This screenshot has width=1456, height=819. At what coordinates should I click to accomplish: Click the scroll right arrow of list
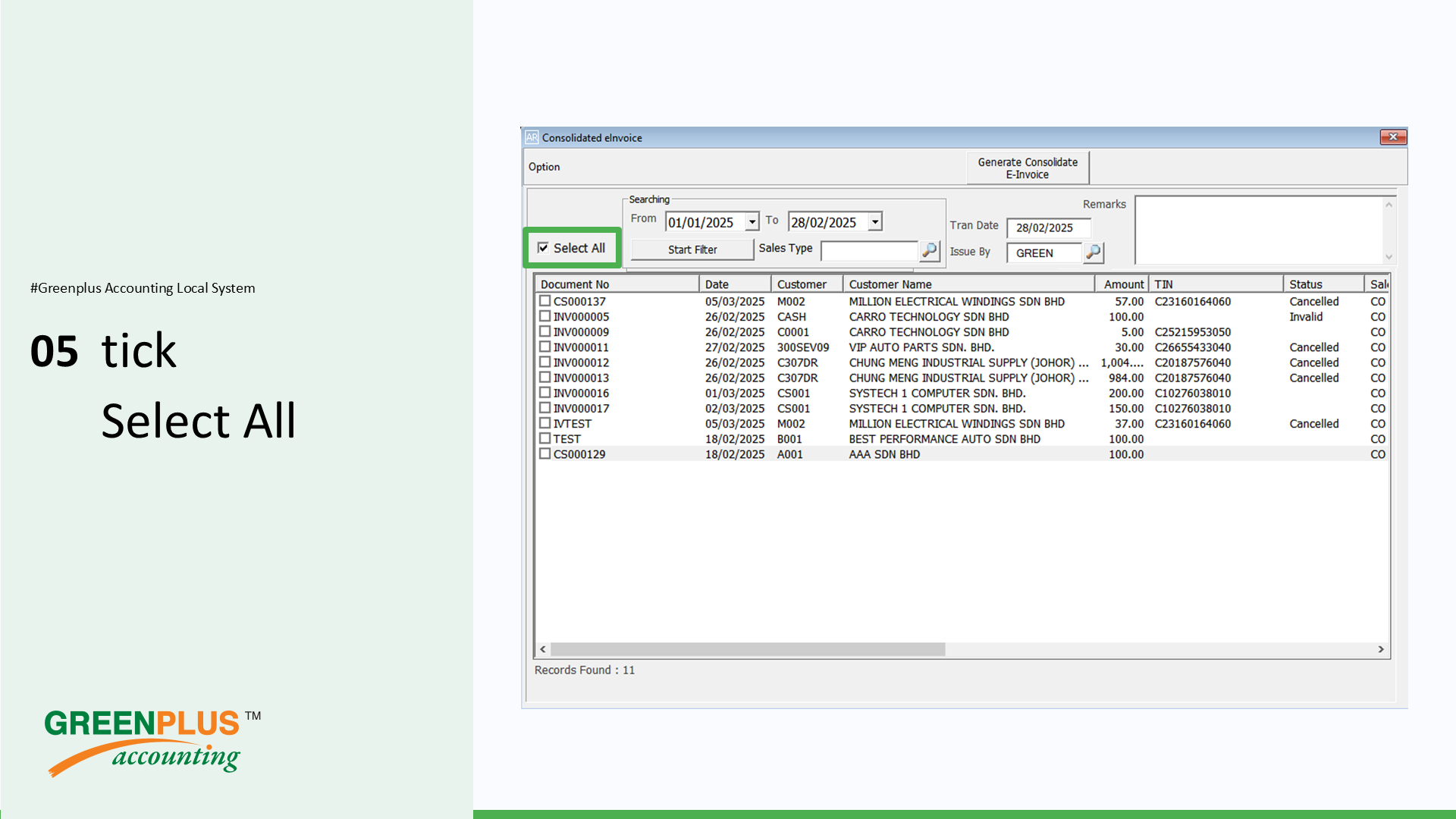point(1381,649)
